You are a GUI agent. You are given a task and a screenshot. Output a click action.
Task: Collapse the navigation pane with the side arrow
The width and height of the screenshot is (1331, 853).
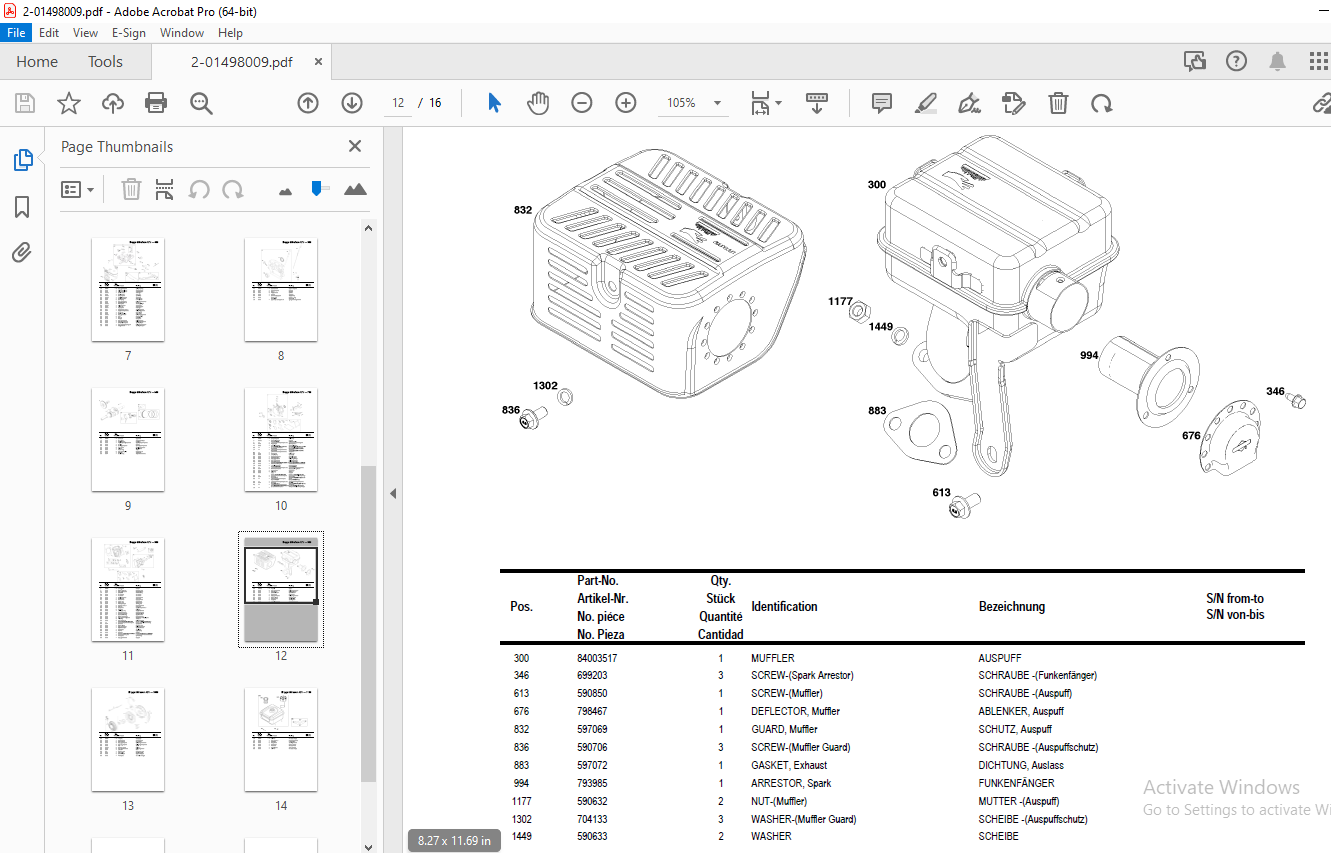[x=393, y=493]
